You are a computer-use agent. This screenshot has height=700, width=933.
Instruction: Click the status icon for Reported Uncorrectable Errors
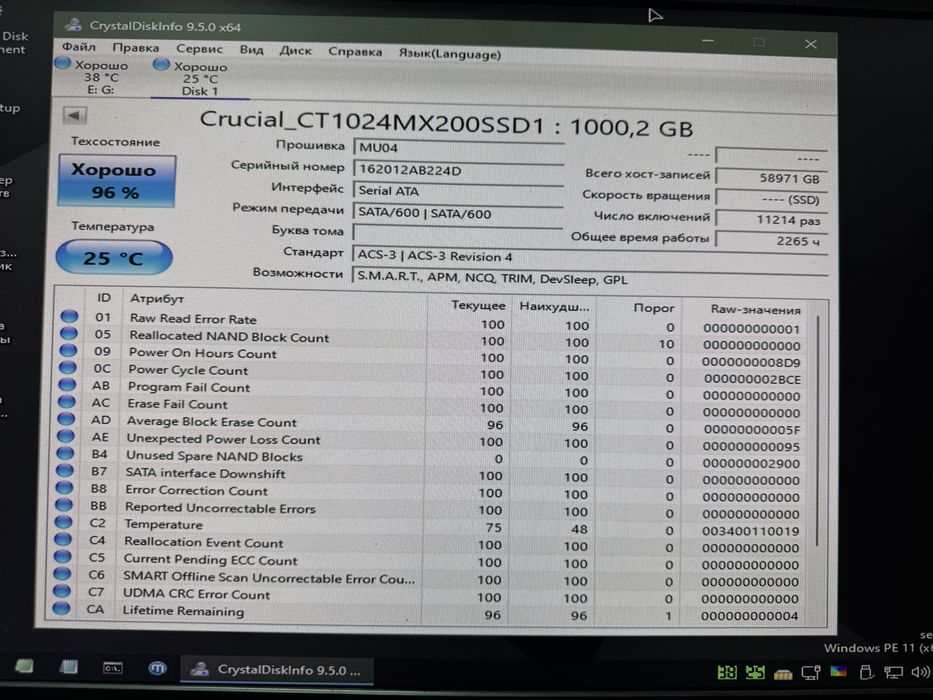click(x=63, y=505)
